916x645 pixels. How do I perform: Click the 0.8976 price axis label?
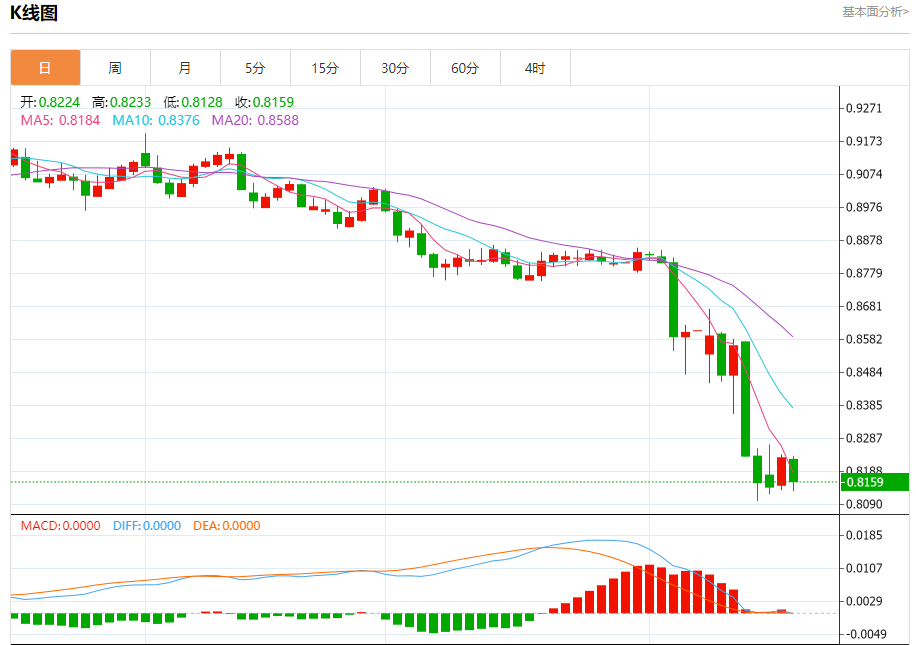tap(864, 207)
